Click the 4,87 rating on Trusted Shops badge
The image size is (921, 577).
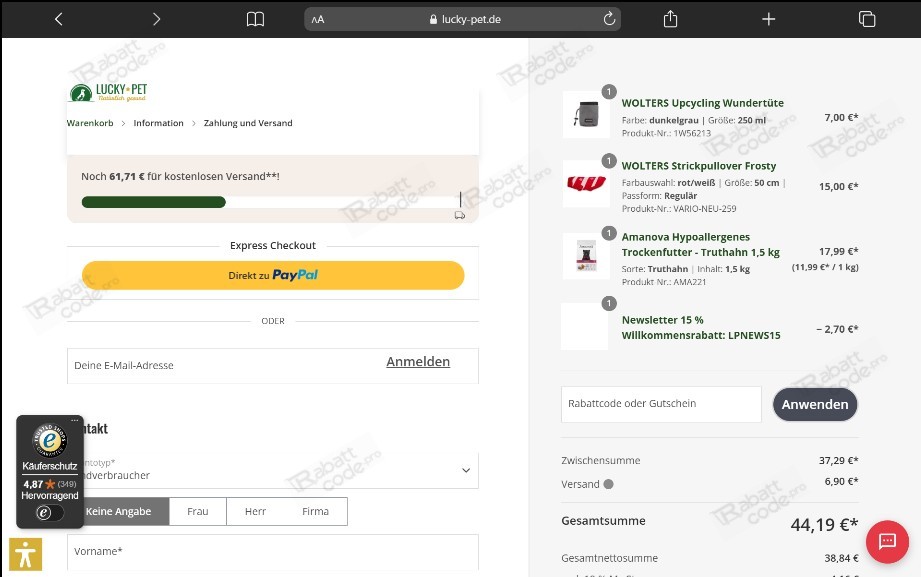[33, 484]
